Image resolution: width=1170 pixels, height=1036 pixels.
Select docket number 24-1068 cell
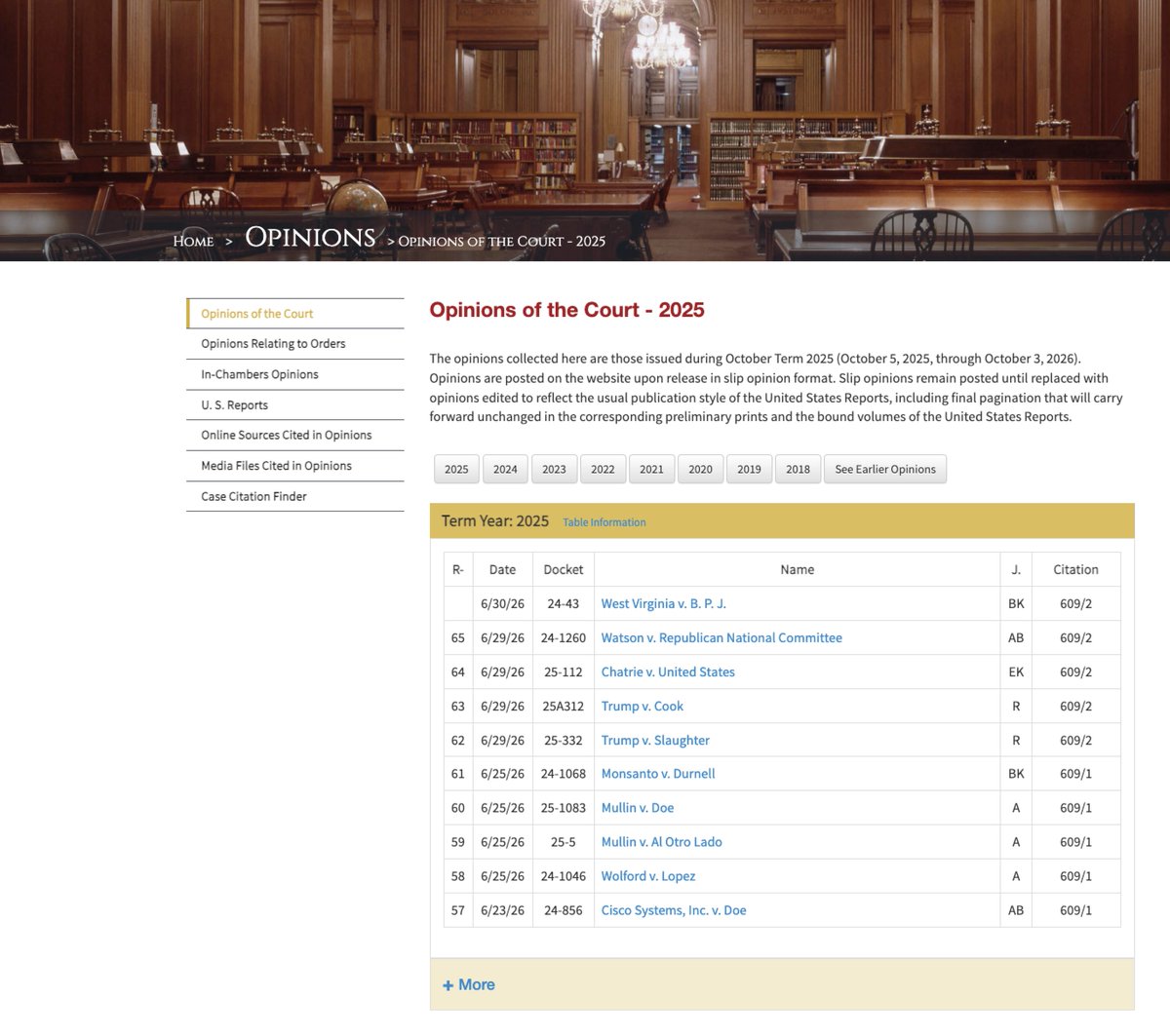tap(564, 774)
